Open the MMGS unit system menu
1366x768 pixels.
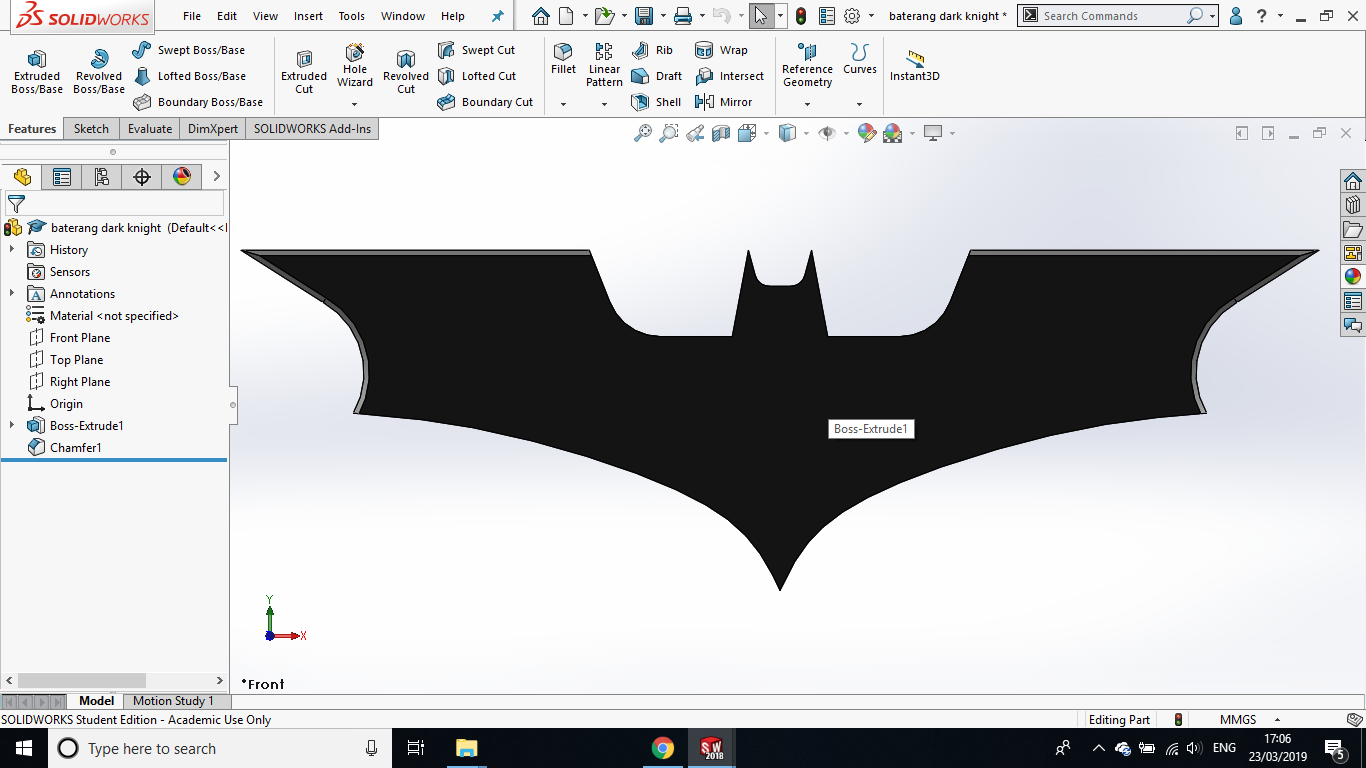(x=1247, y=720)
